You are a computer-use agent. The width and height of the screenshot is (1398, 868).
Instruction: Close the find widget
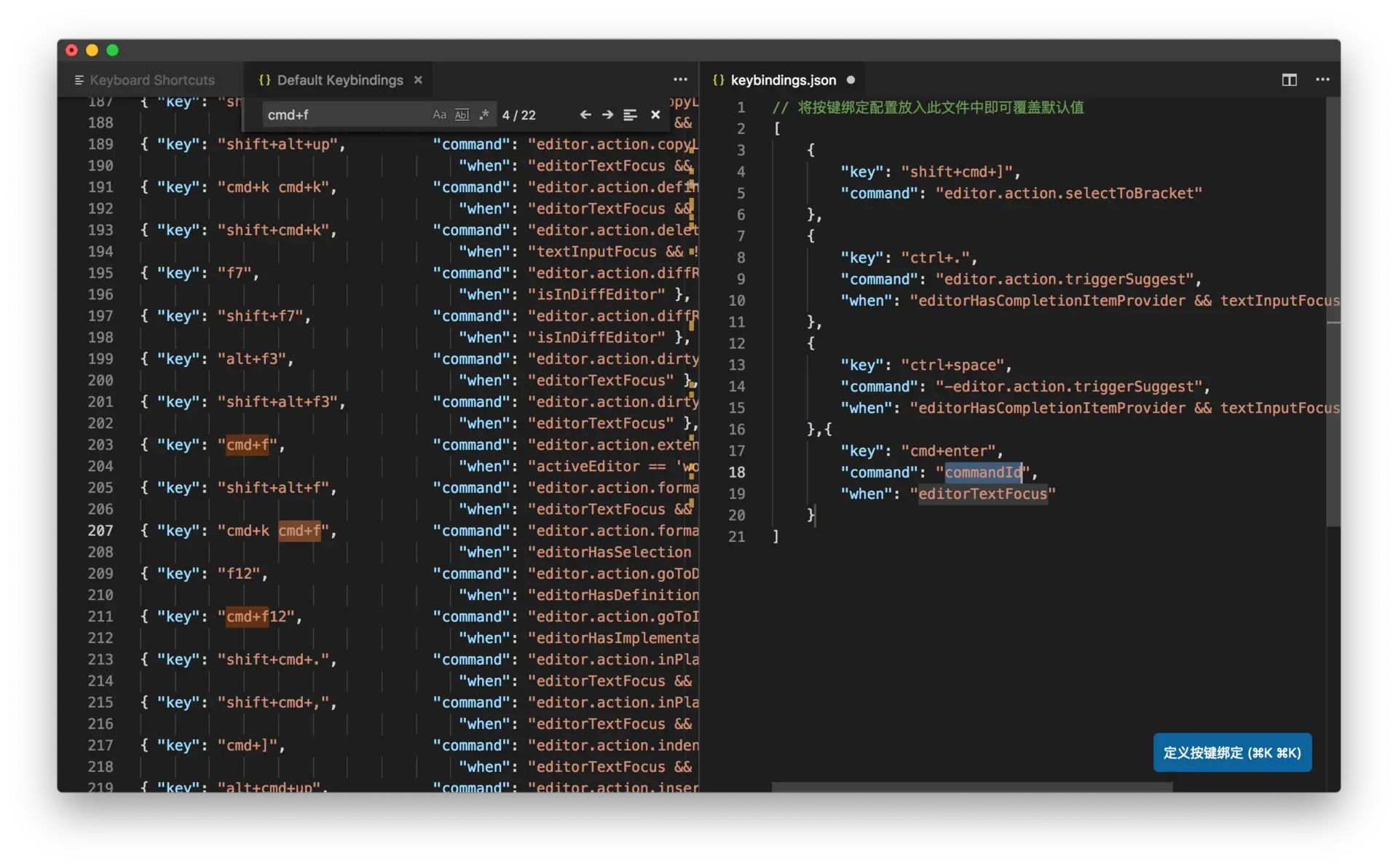(655, 115)
